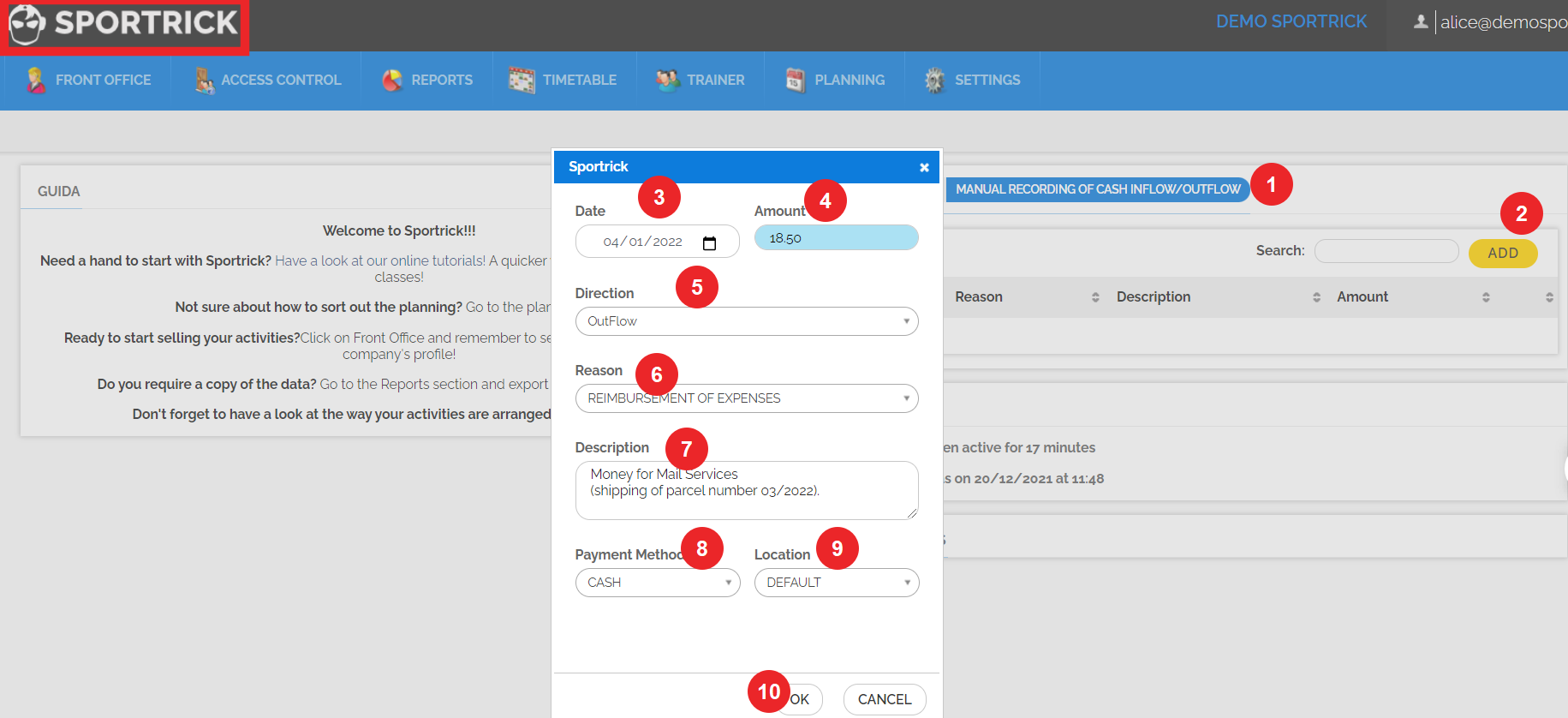Viewport: 1568px width, 718px height.
Task: Click the last column sort arrows
Action: coord(1549,297)
